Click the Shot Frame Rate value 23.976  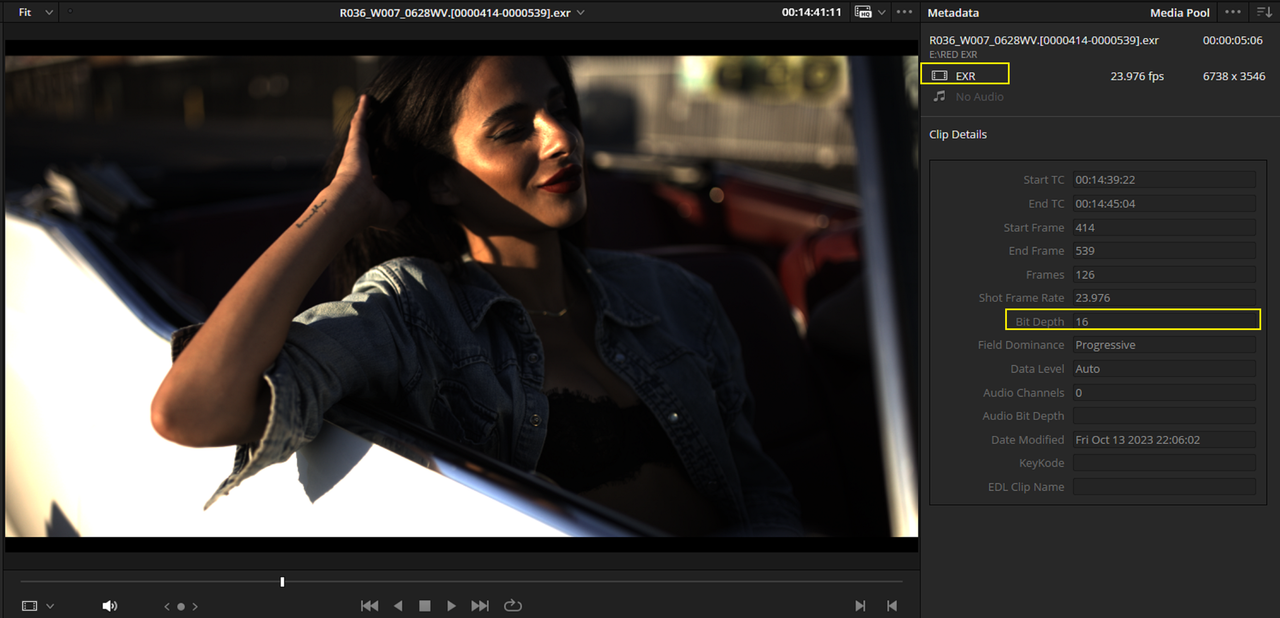click(1164, 298)
